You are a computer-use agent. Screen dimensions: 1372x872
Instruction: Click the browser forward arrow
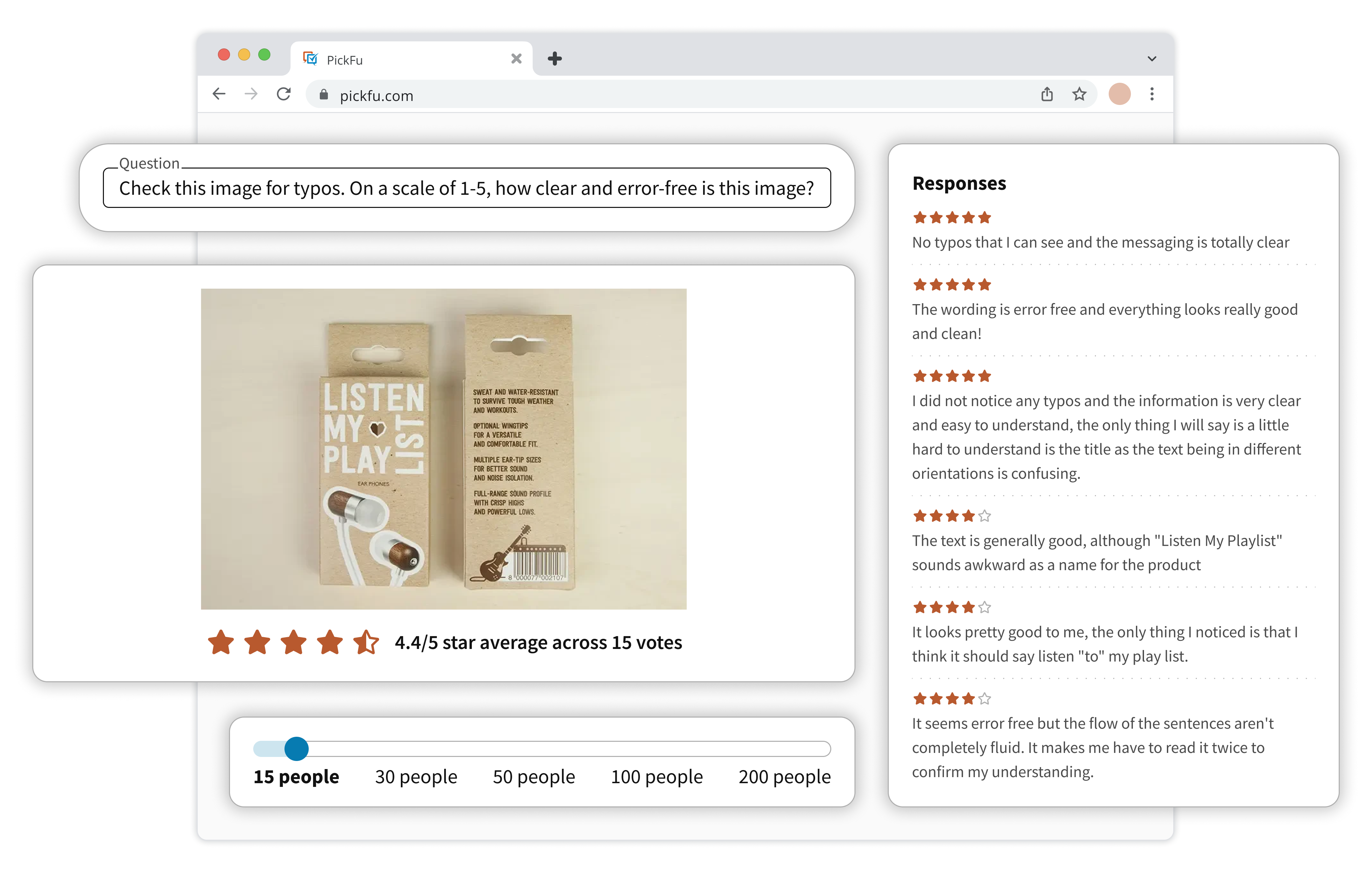click(251, 94)
